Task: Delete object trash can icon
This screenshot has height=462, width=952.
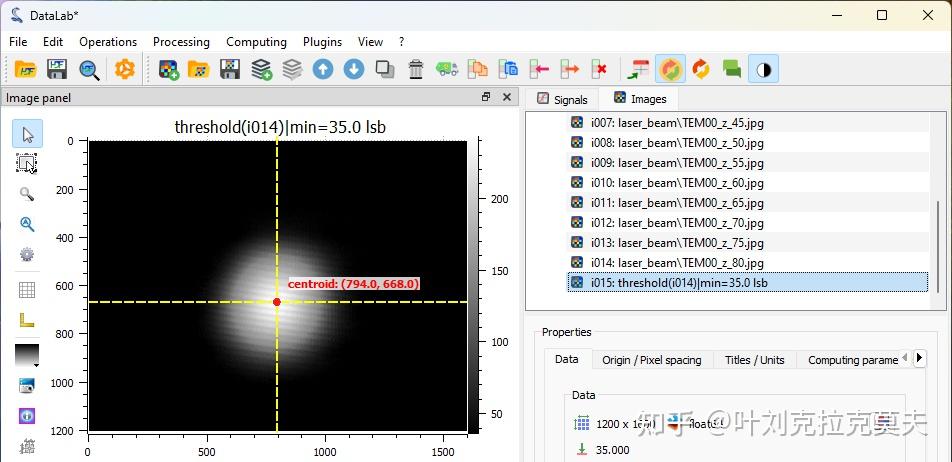Action: click(416, 69)
